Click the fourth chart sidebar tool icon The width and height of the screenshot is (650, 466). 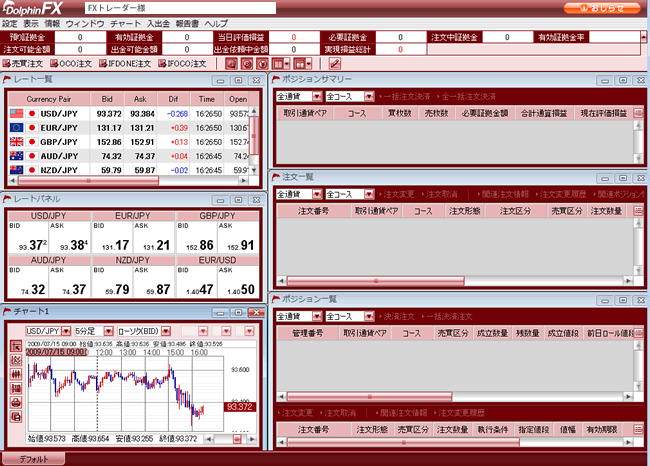tap(16, 388)
